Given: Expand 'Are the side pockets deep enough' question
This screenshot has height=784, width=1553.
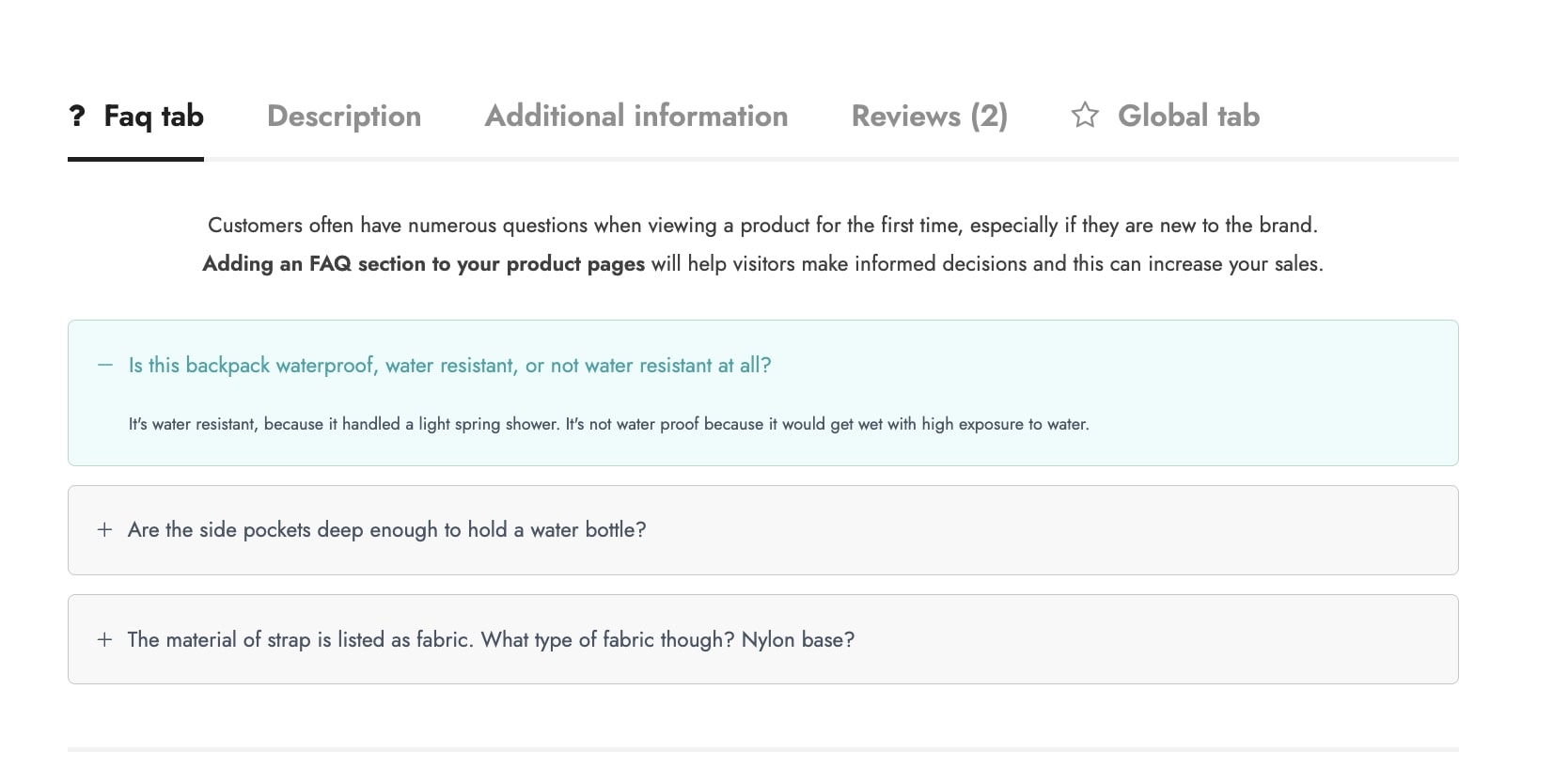Looking at the screenshot, I should pyautogui.click(x=386, y=530).
